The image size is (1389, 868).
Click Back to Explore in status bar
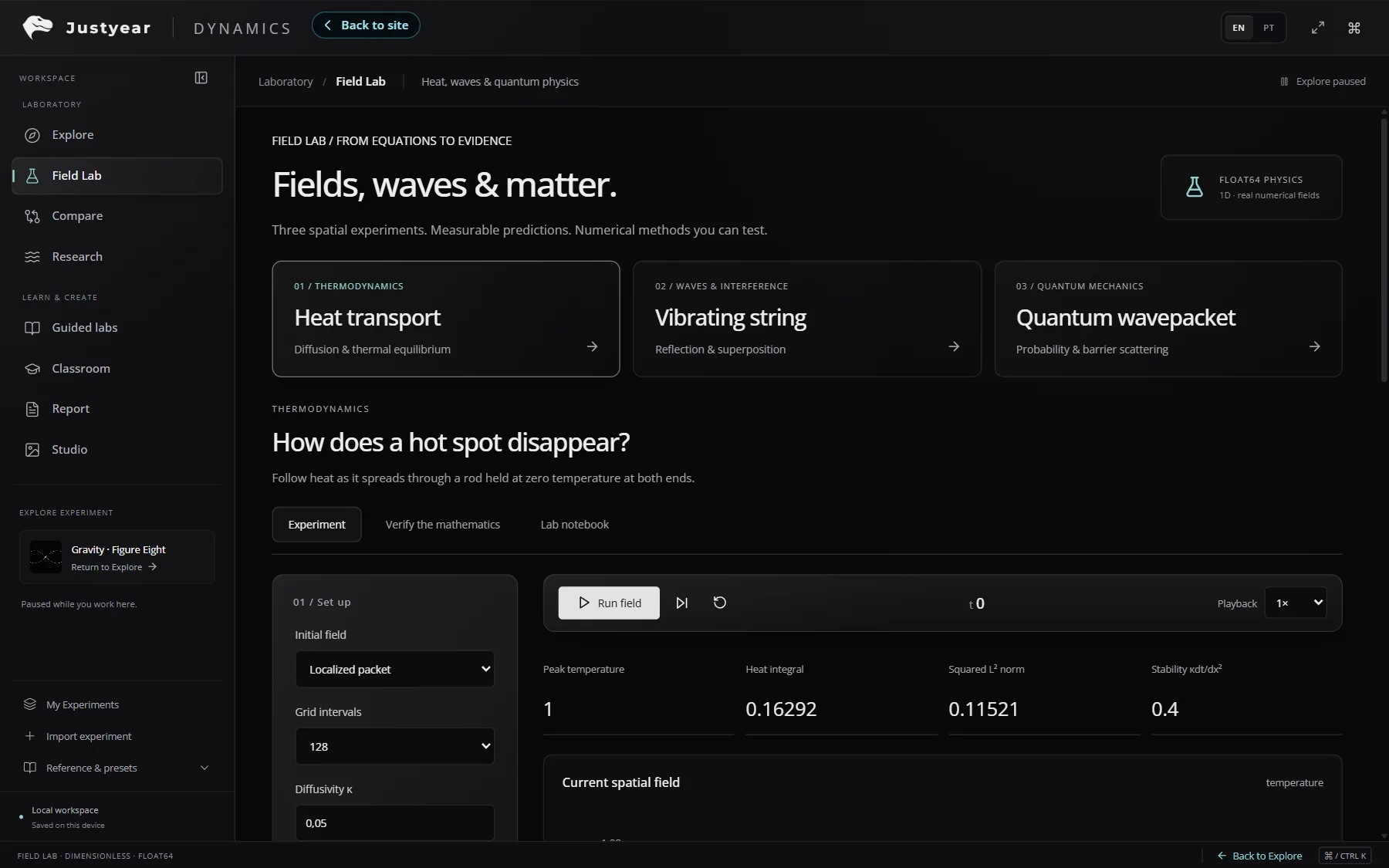[1259, 856]
